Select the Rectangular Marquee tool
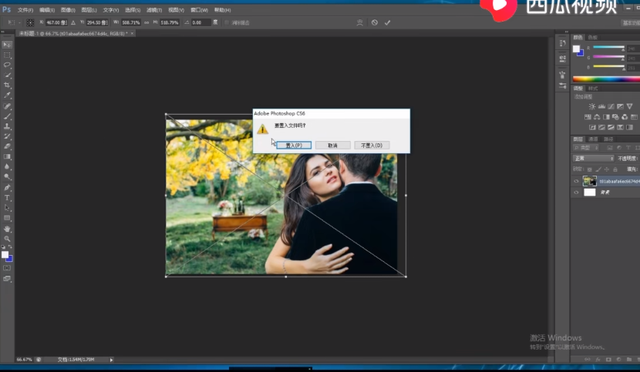The width and height of the screenshot is (640, 372). click(x=7, y=55)
